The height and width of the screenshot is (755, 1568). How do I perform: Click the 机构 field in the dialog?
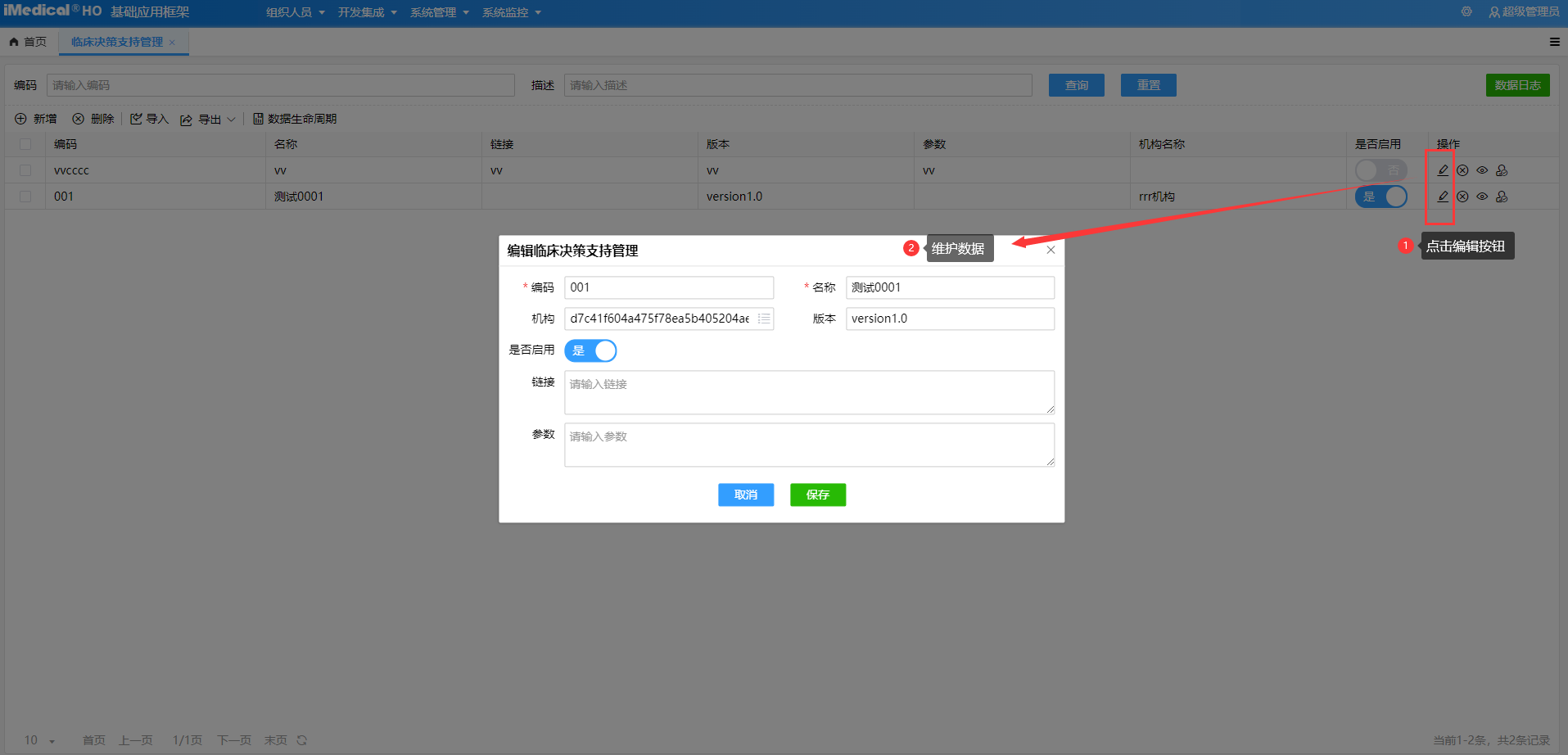click(x=668, y=319)
